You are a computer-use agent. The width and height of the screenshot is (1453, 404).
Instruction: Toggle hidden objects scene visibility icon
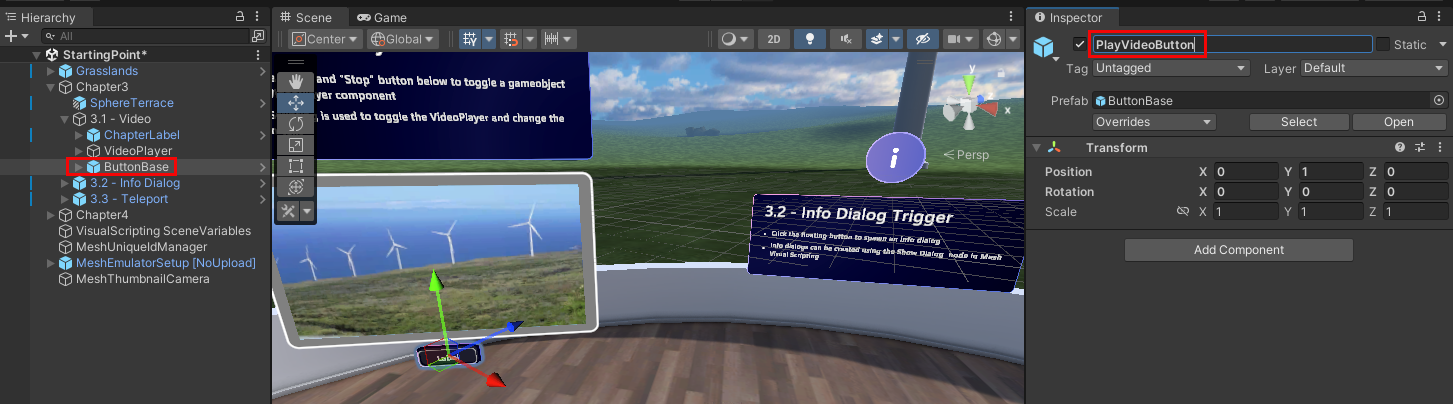pos(923,39)
